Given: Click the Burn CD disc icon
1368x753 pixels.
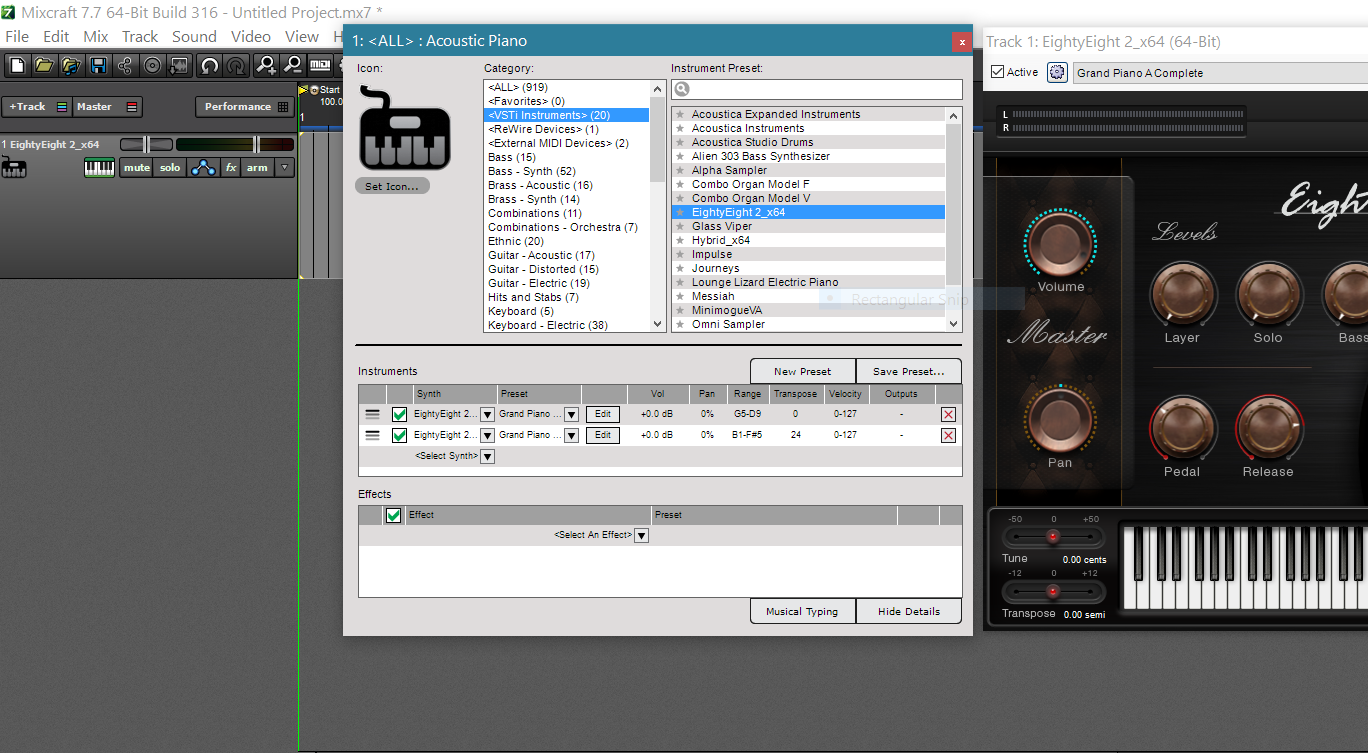Looking at the screenshot, I should click(152, 66).
